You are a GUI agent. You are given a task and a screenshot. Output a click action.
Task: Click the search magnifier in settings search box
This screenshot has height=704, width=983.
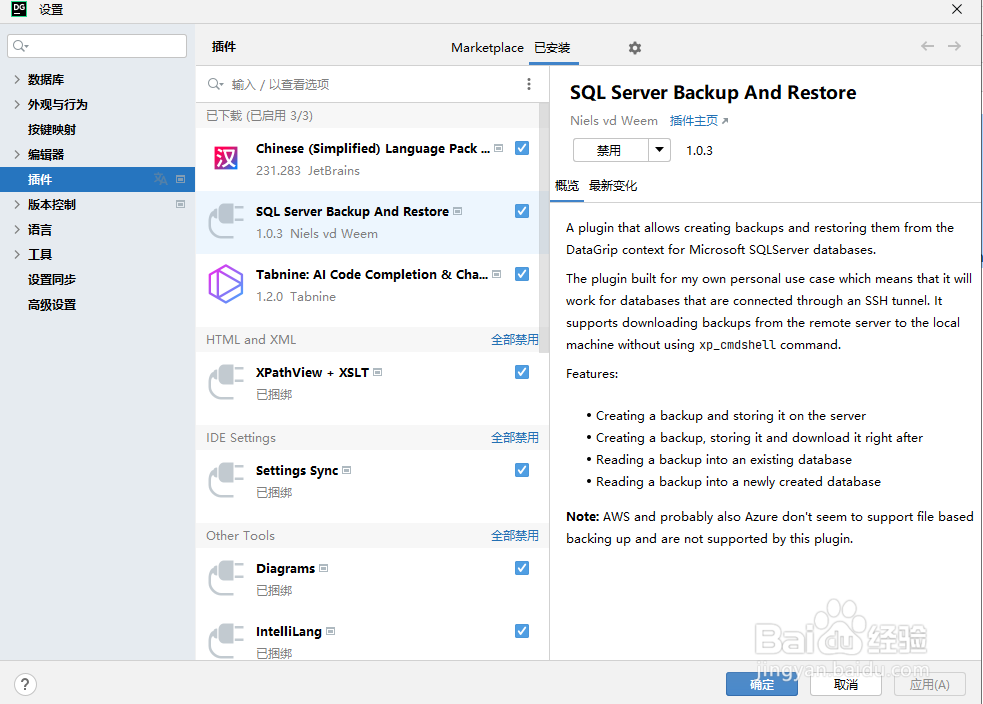20,46
